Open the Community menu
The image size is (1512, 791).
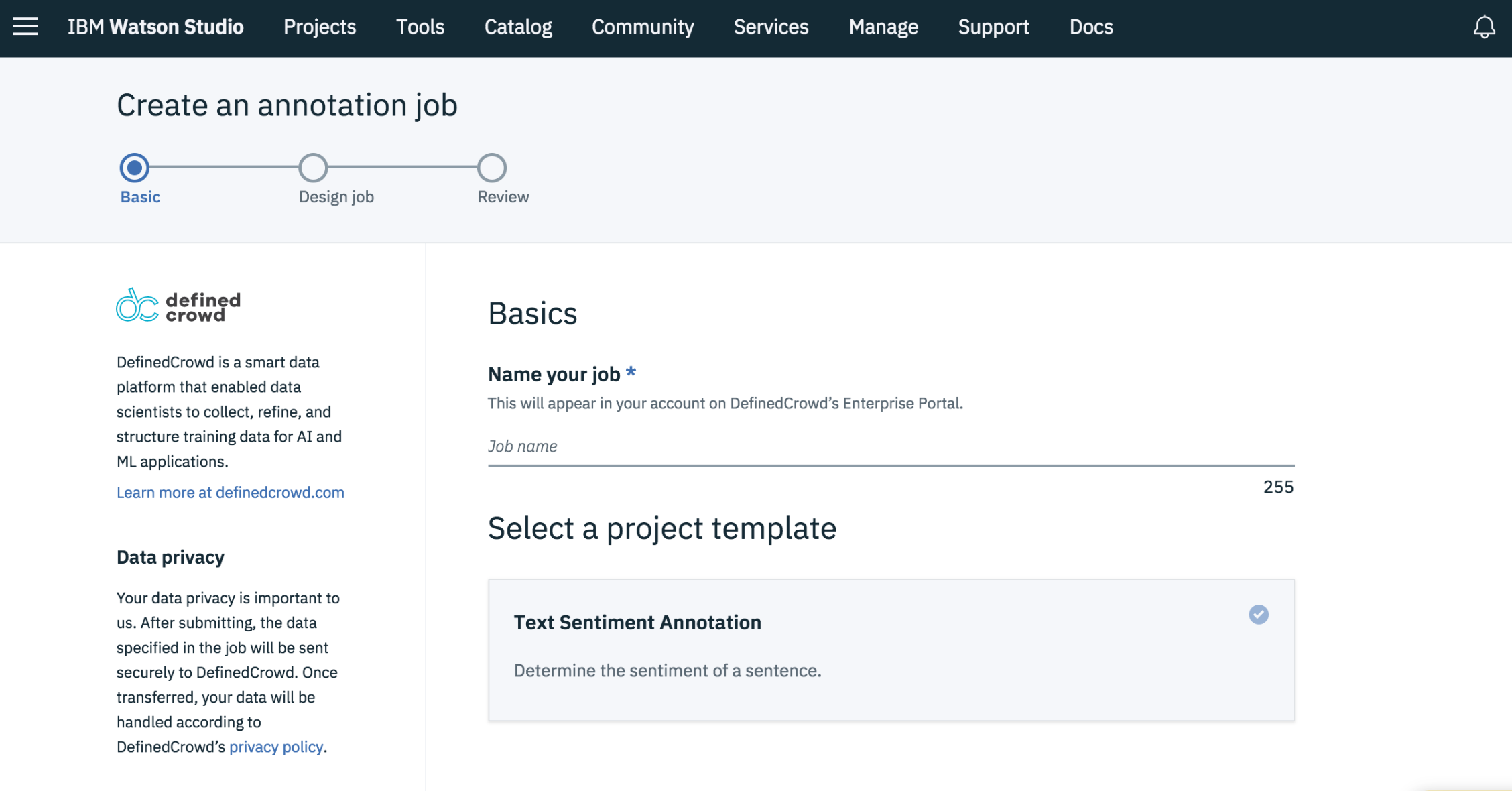[x=643, y=27]
